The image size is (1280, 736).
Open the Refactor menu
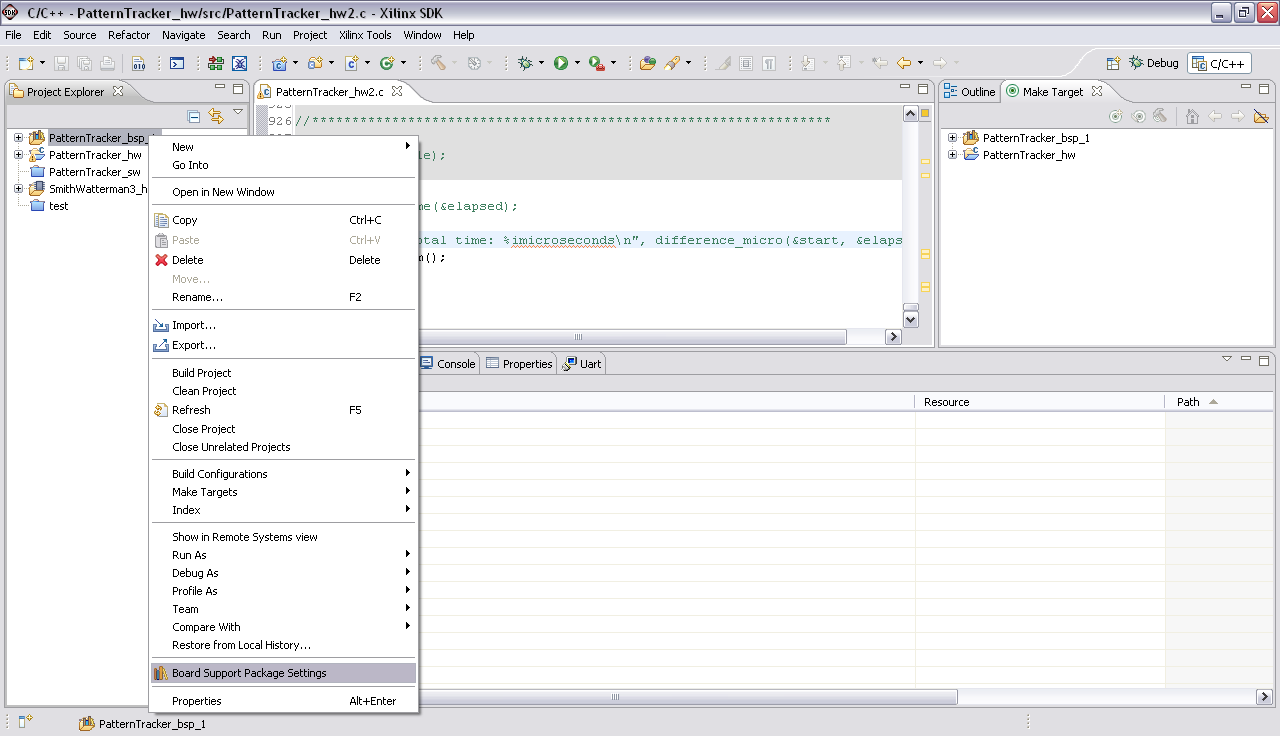pyautogui.click(x=129, y=35)
